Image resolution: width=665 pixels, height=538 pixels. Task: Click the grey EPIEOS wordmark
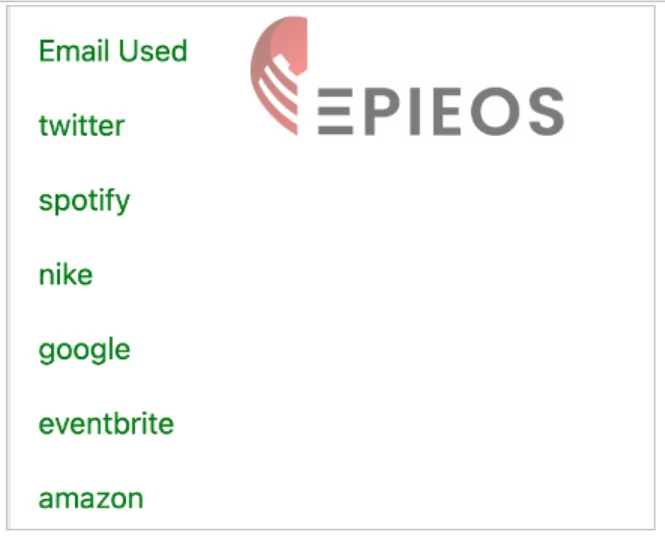(441, 112)
